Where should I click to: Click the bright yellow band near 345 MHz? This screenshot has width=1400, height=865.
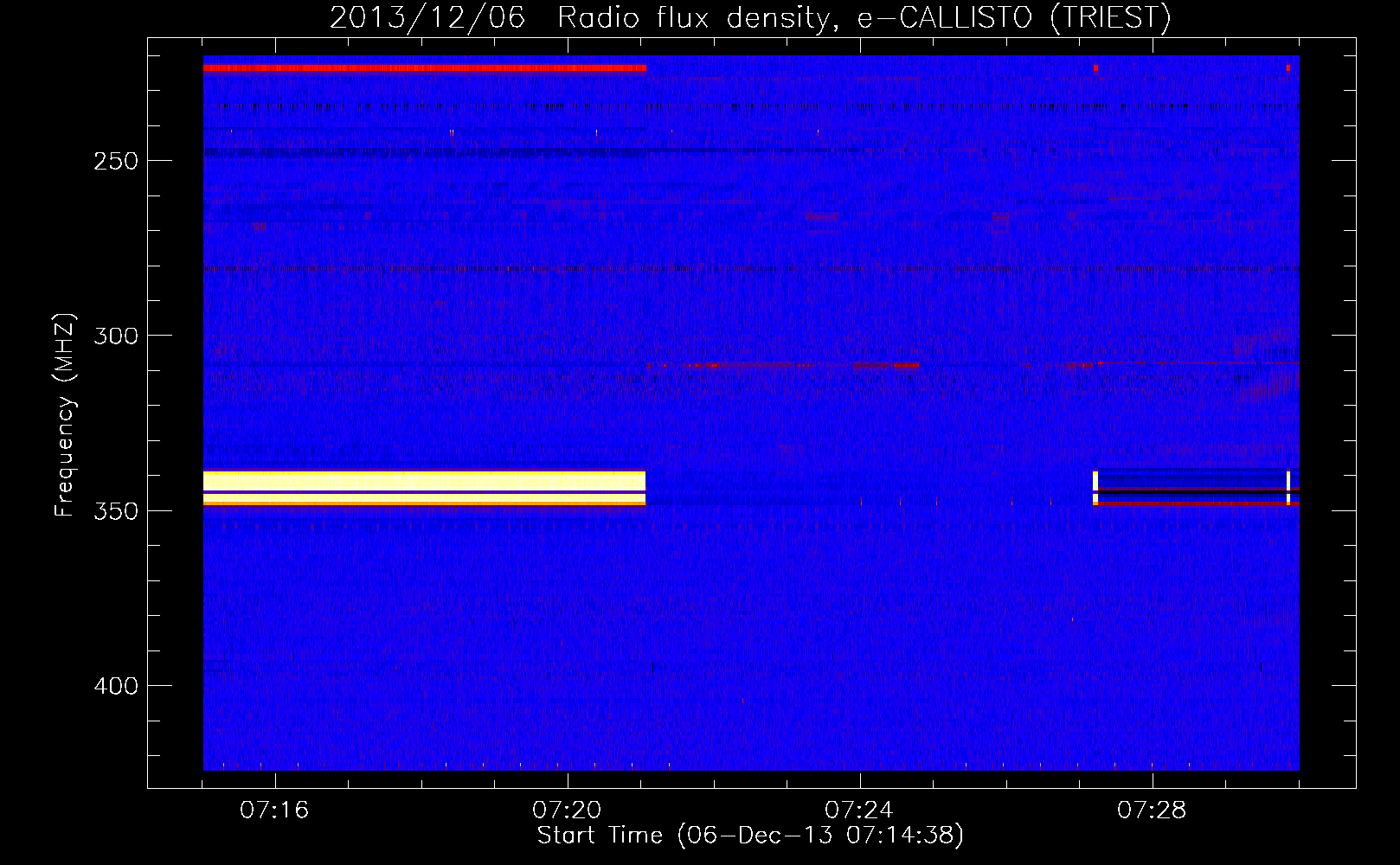(425, 488)
